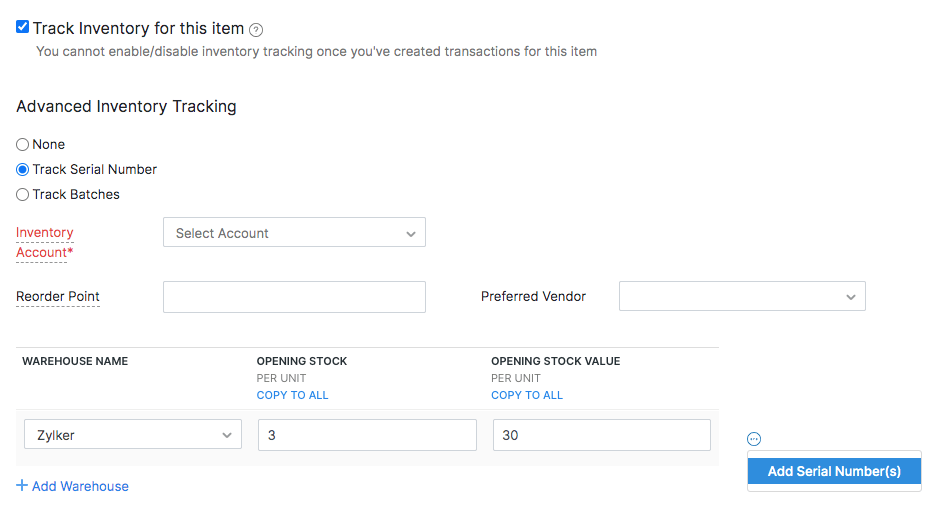This screenshot has height=509, width=938.
Task: Choose the Track Serial Number radio button
Action: click(23, 170)
